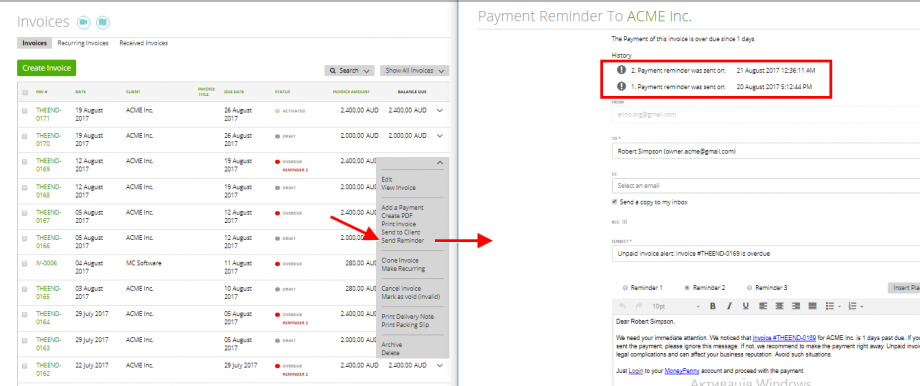This screenshot has height=386, width=920.
Task: Click the grey draft dot for THEEND-0170
Action: (277, 136)
